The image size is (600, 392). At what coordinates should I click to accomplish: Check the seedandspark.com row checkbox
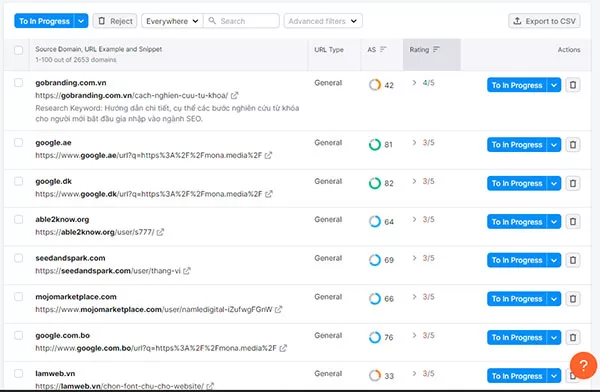[x=18, y=258]
